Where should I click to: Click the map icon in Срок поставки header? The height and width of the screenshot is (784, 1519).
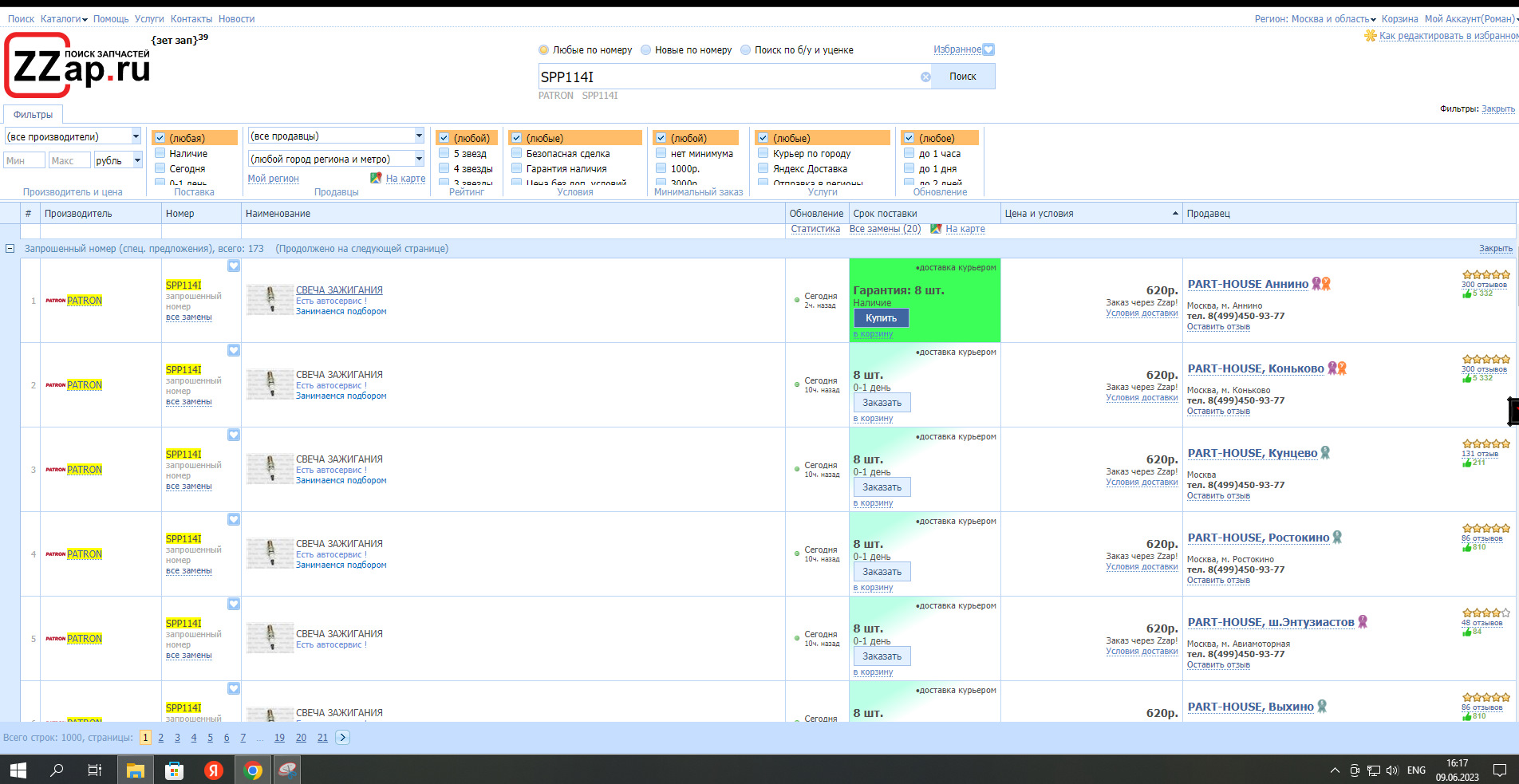(x=937, y=229)
